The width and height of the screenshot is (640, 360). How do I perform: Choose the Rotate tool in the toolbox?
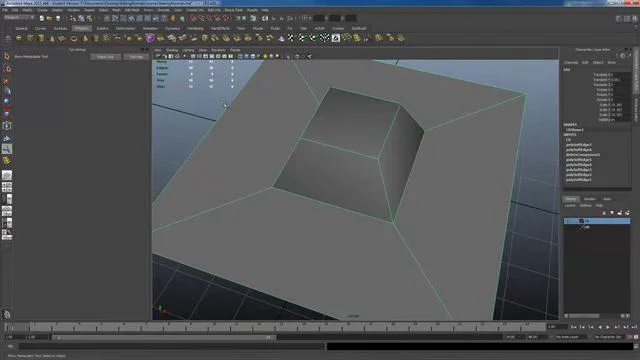(7, 102)
